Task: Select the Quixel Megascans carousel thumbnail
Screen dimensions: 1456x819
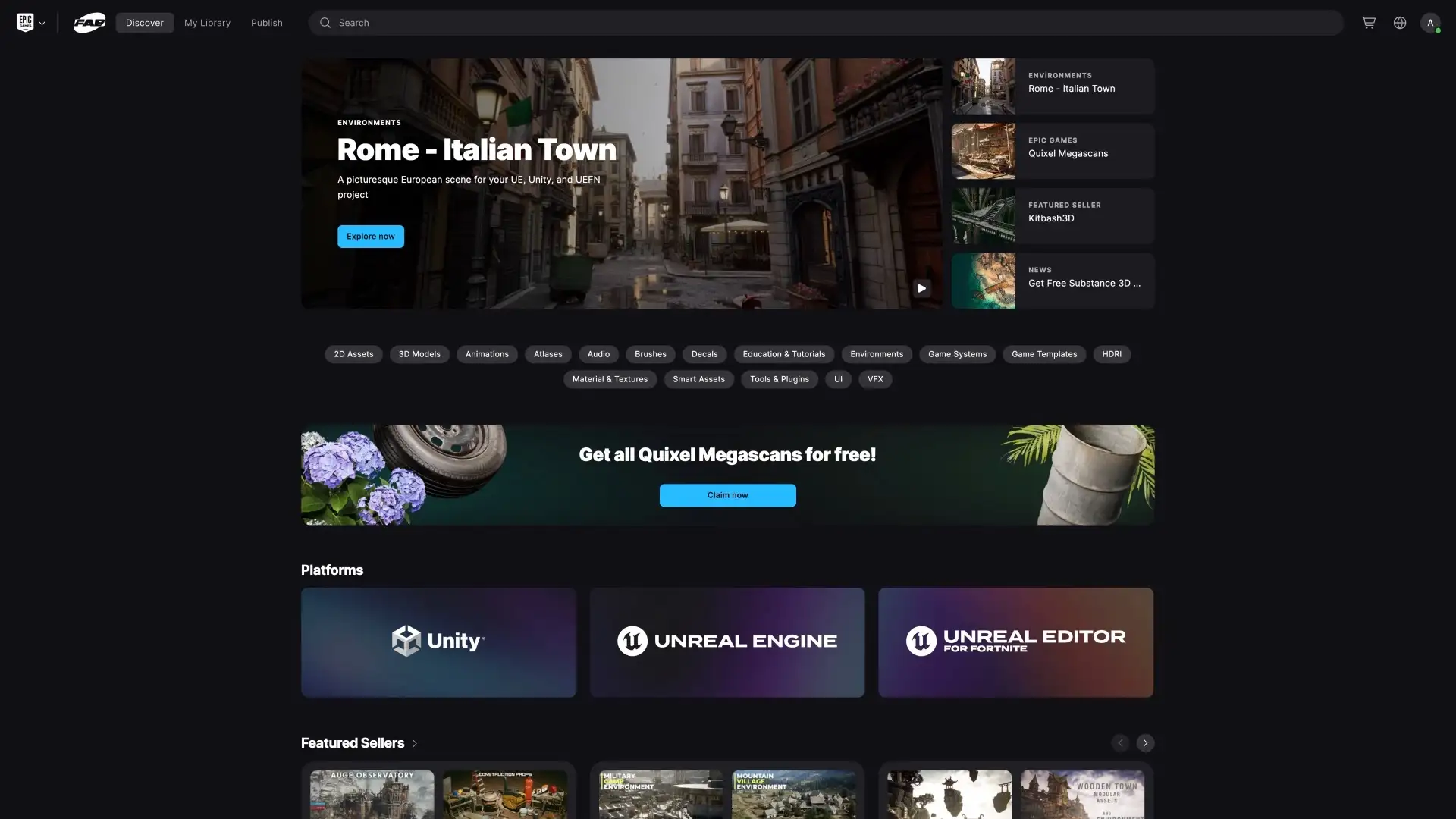Action: click(x=983, y=152)
